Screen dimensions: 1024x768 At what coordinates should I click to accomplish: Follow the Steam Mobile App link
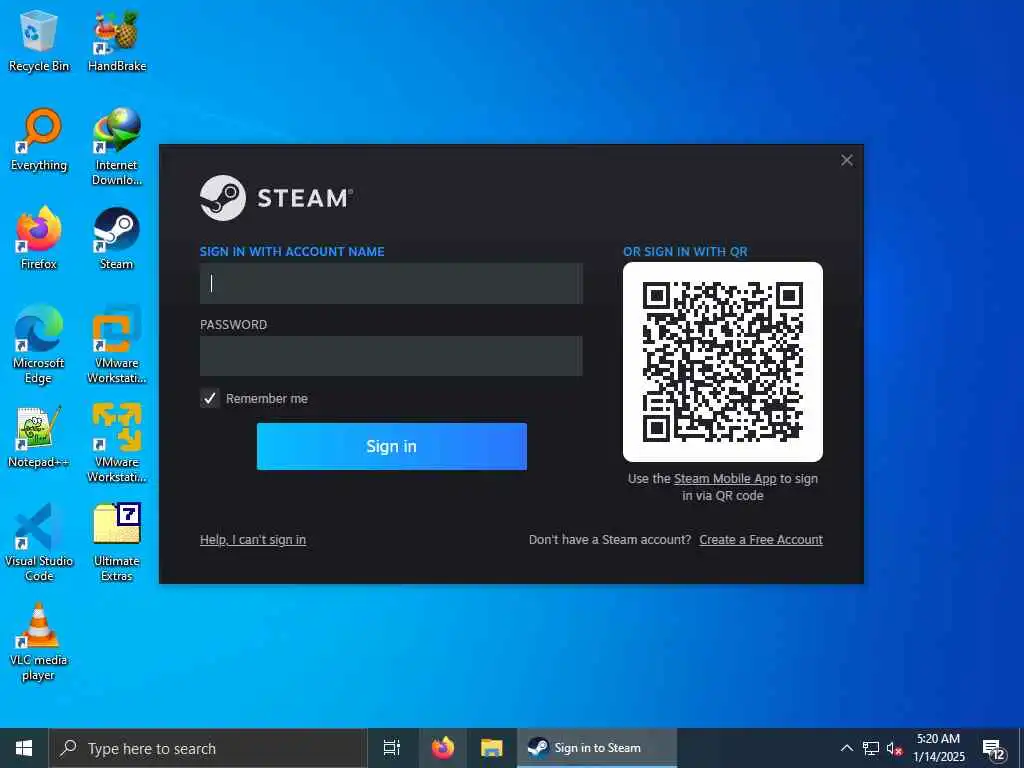(725, 479)
